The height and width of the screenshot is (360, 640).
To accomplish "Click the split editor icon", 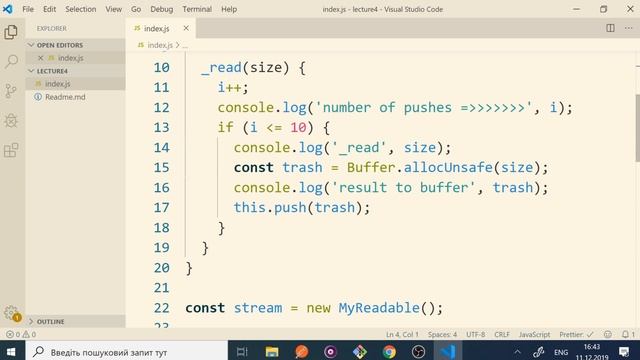I will pos(610,28).
